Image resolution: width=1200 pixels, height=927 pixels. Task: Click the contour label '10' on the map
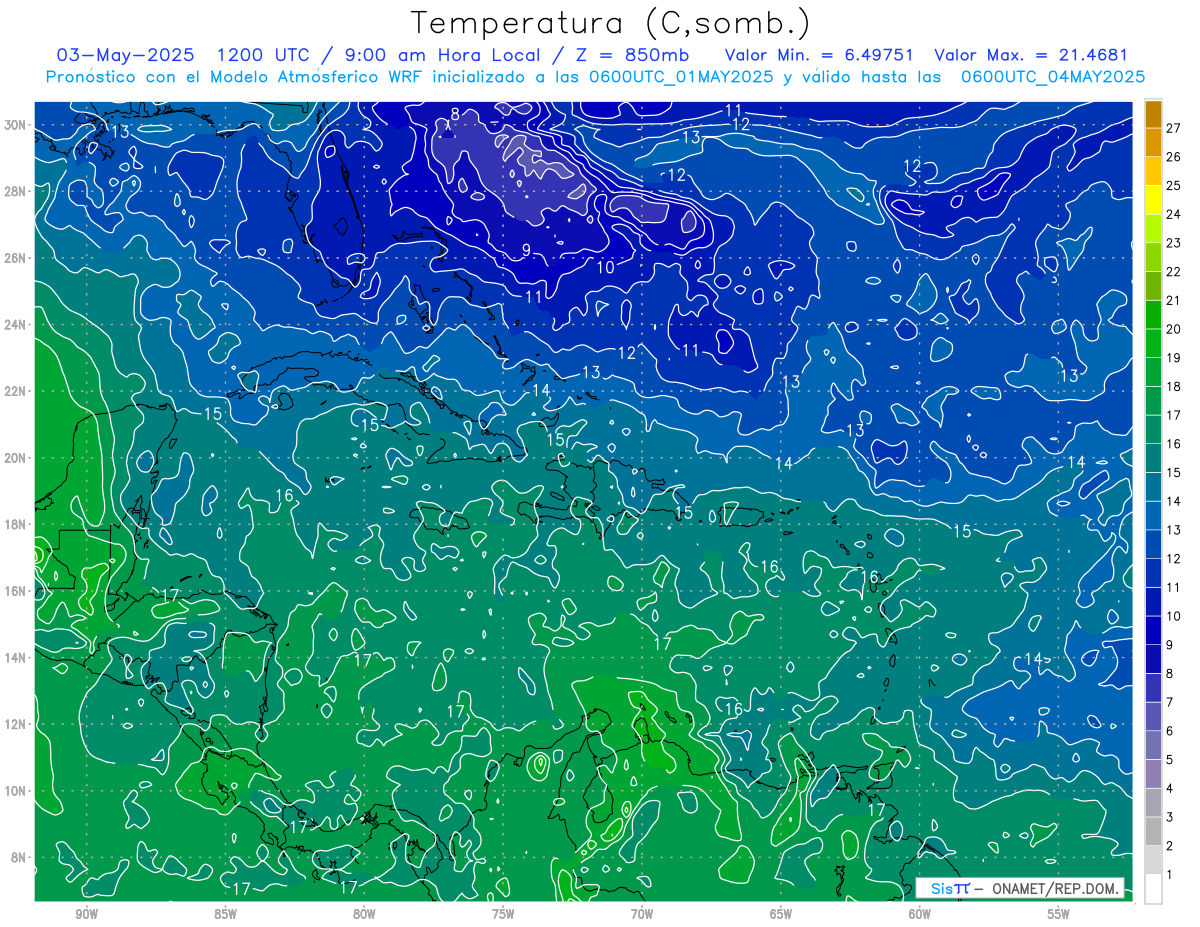click(606, 267)
